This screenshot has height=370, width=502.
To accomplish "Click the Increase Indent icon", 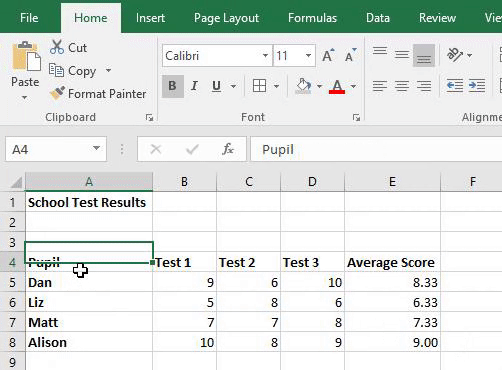I will [477, 86].
